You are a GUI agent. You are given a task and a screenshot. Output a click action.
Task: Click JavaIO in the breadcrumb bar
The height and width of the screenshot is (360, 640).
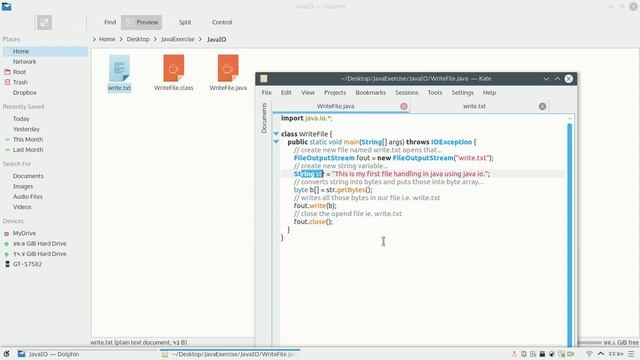click(216, 39)
